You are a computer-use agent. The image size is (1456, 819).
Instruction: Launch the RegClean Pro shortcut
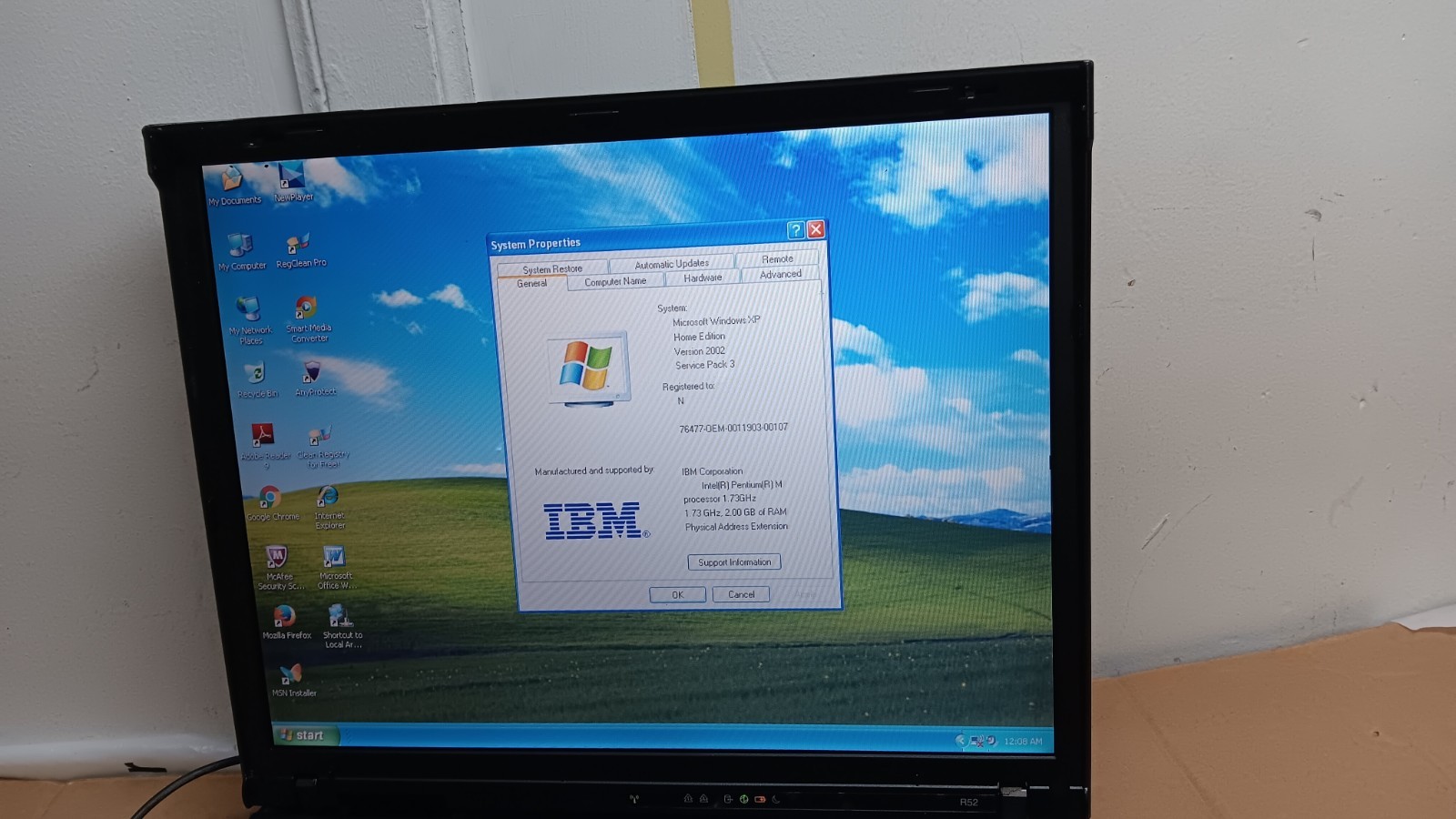300,250
